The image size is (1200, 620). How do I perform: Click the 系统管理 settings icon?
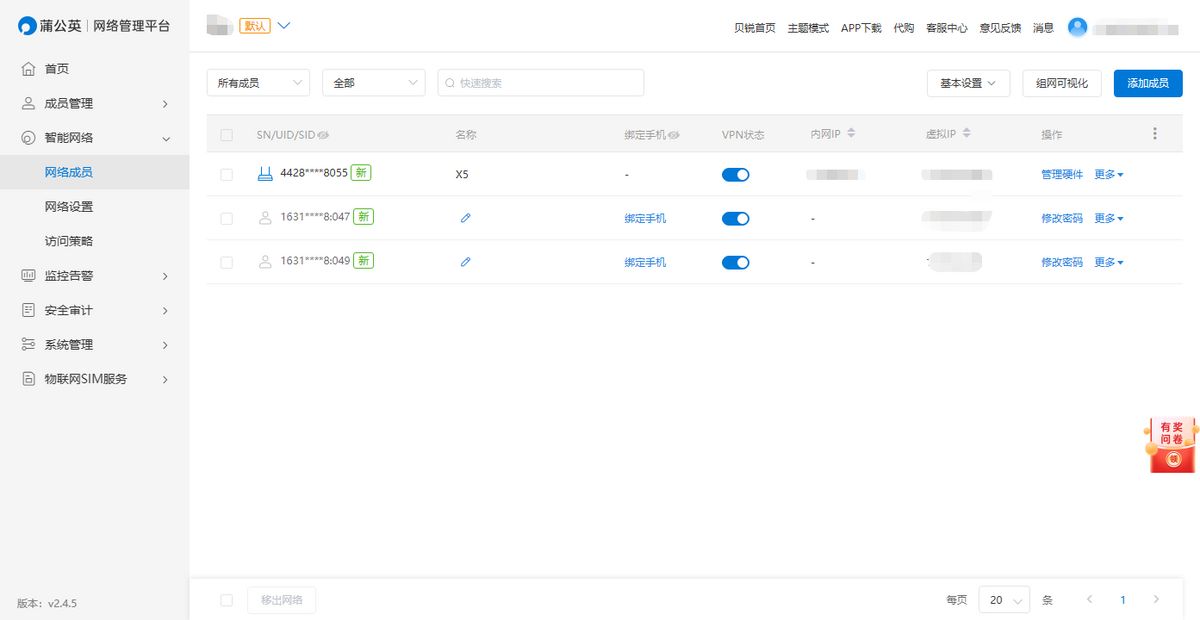tap(28, 344)
